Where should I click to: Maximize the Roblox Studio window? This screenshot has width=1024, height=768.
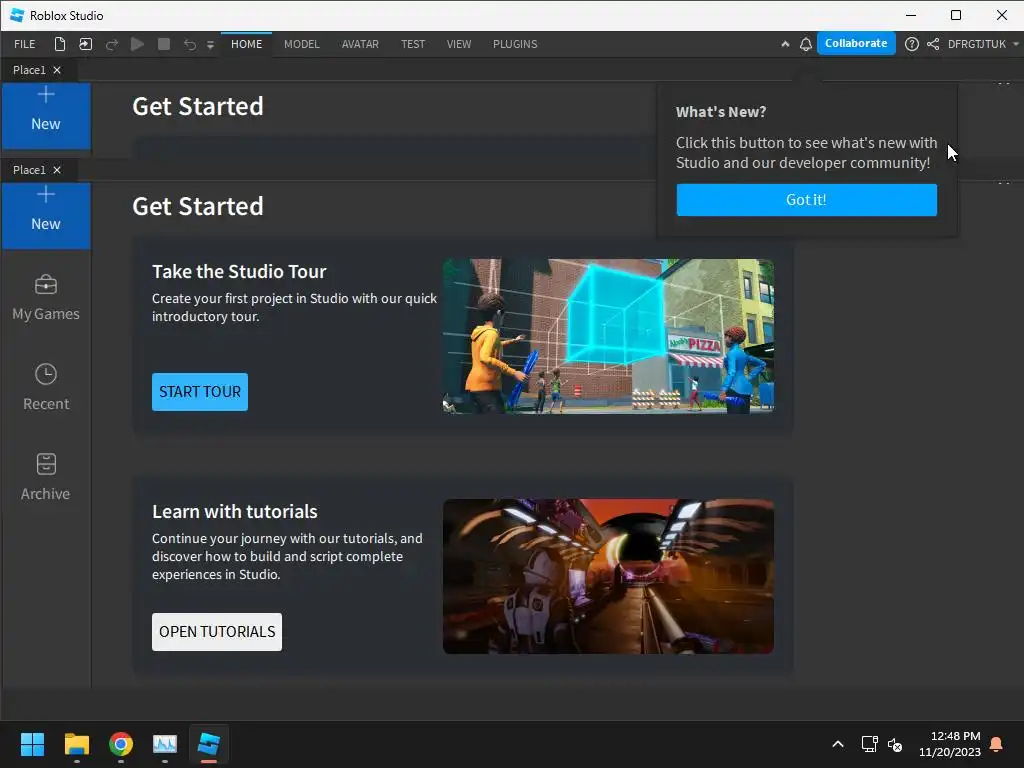956,15
